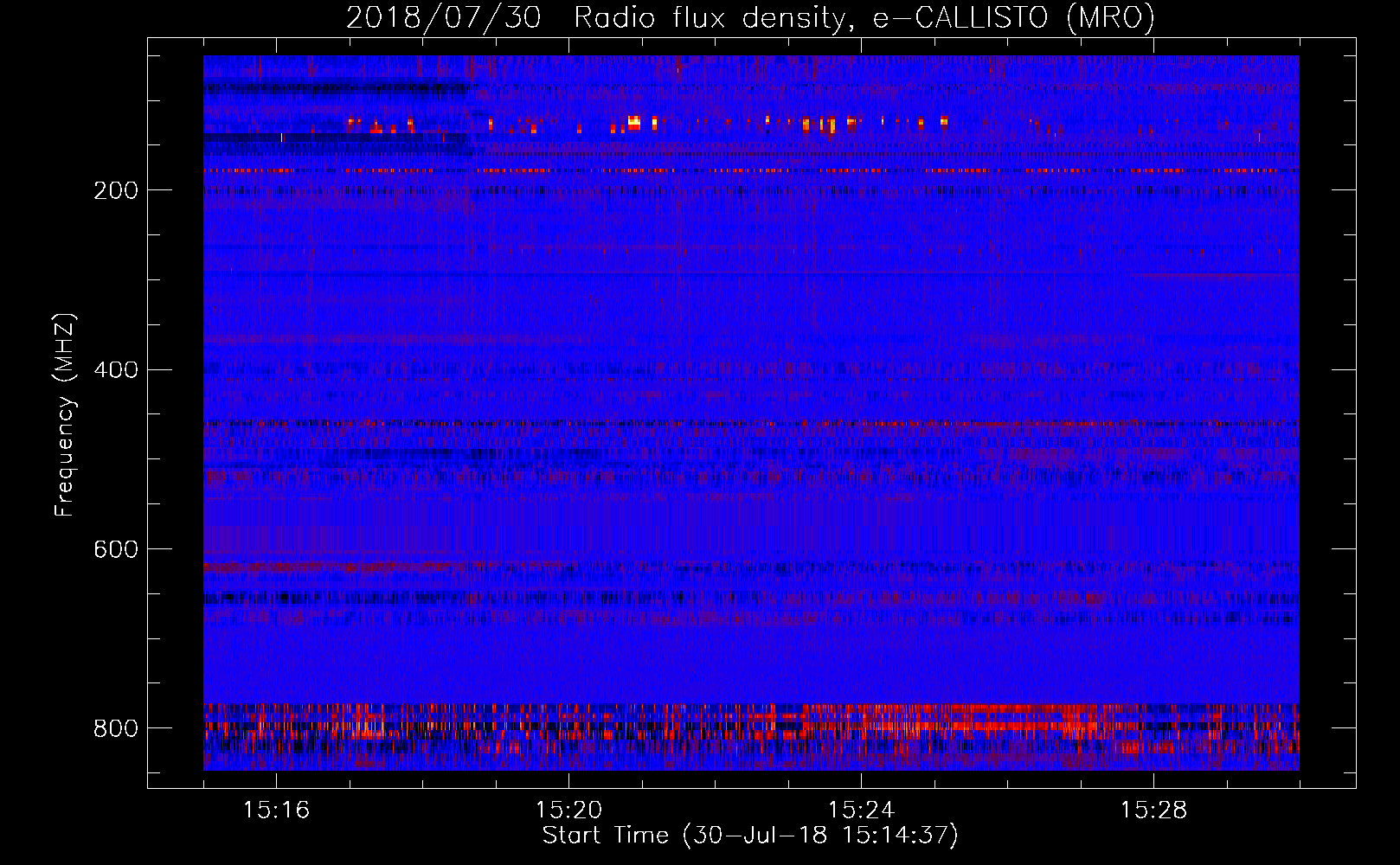Click the 'Start Time (30-Jul-18 15:14:37)' axis label
1400x865 pixels.
coord(750,836)
